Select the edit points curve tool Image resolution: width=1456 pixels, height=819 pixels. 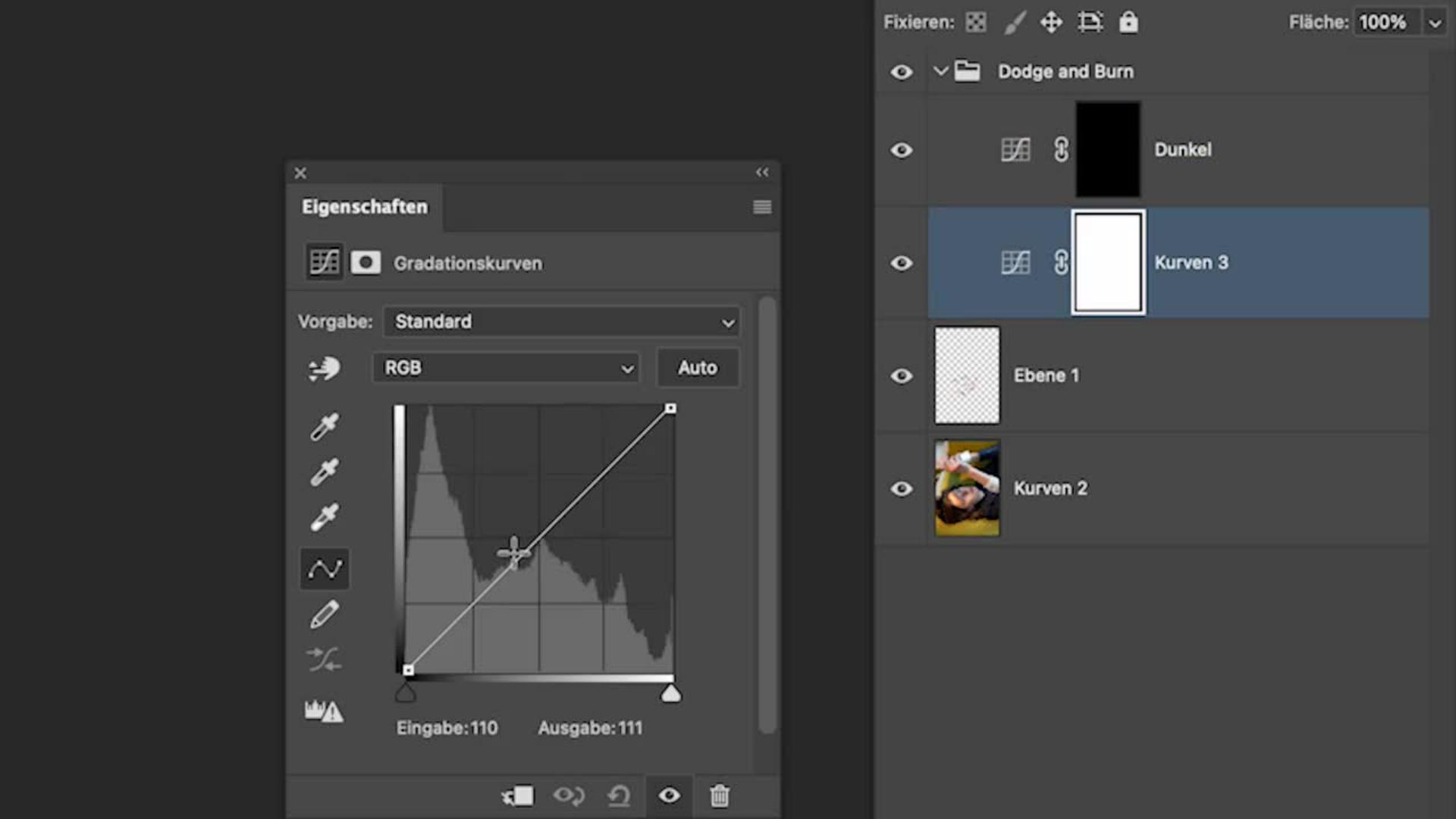pos(325,569)
